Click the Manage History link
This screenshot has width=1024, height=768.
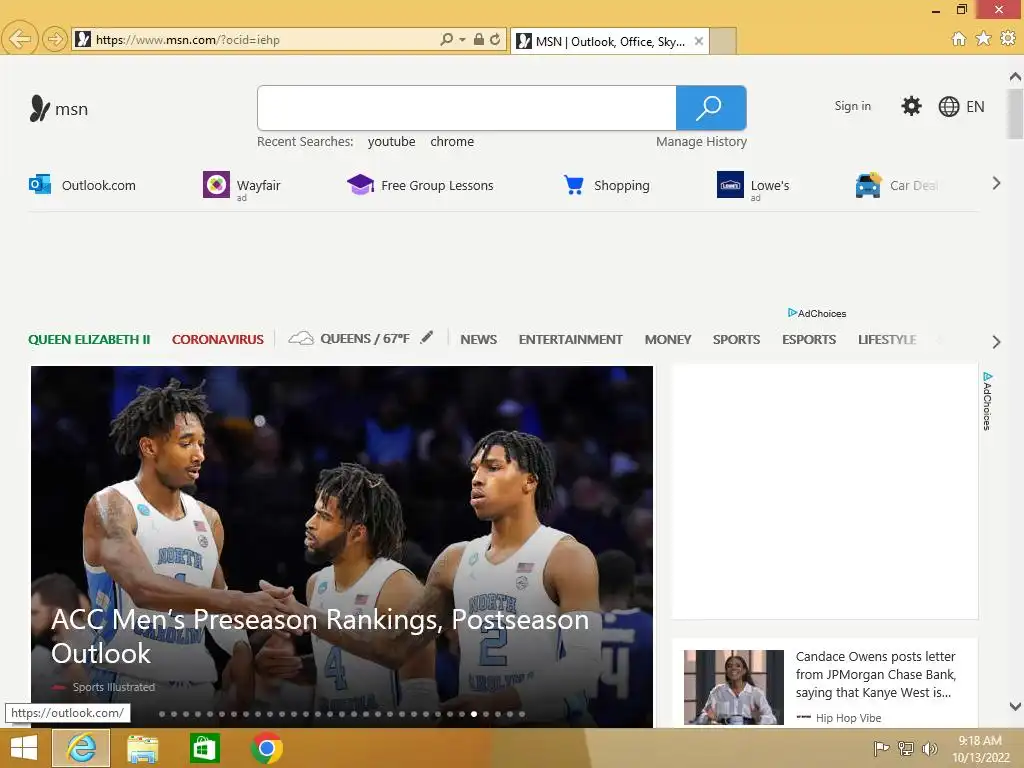point(701,142)
